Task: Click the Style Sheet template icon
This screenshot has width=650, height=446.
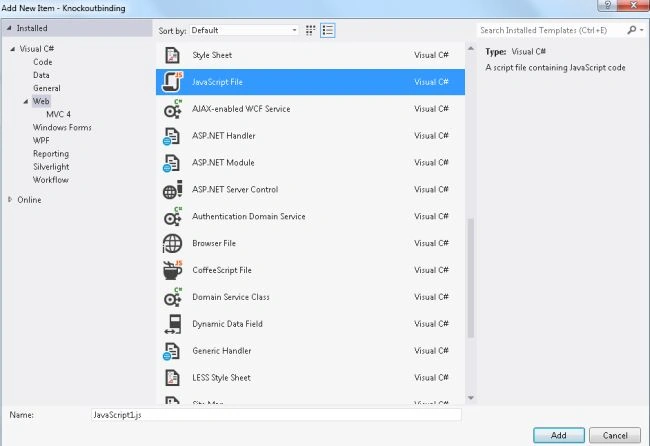Action: click(172, 55)
